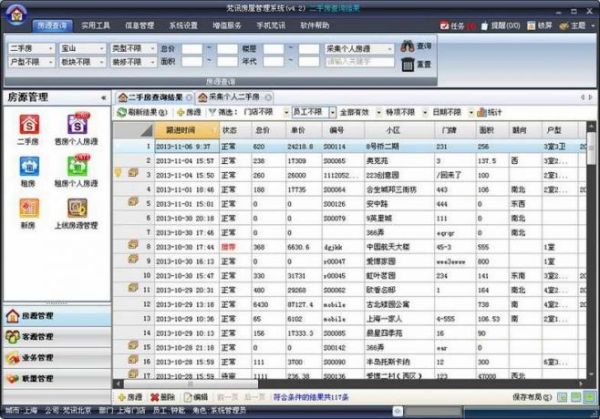Switch to 客源管理 sidebar section
Screen dimensions: 600x419
(38, 337)
